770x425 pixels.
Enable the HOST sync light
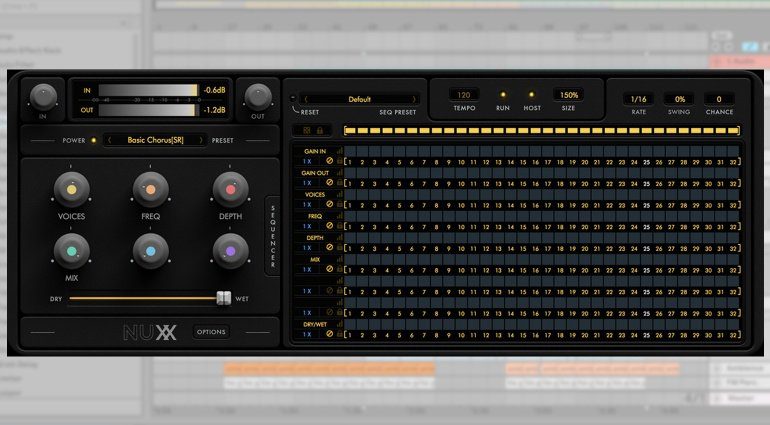click(532, 94)
